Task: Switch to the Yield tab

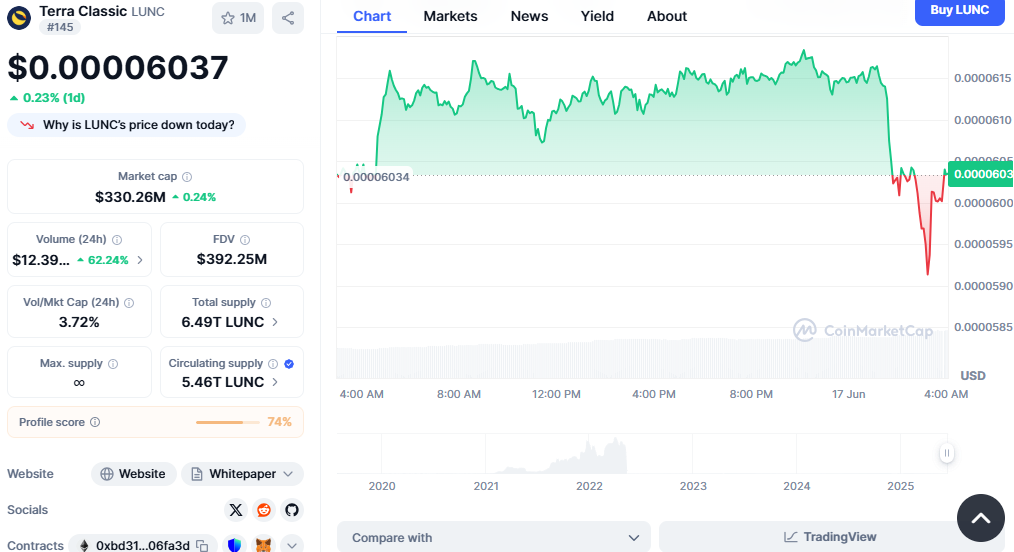Action: (597, 16)
